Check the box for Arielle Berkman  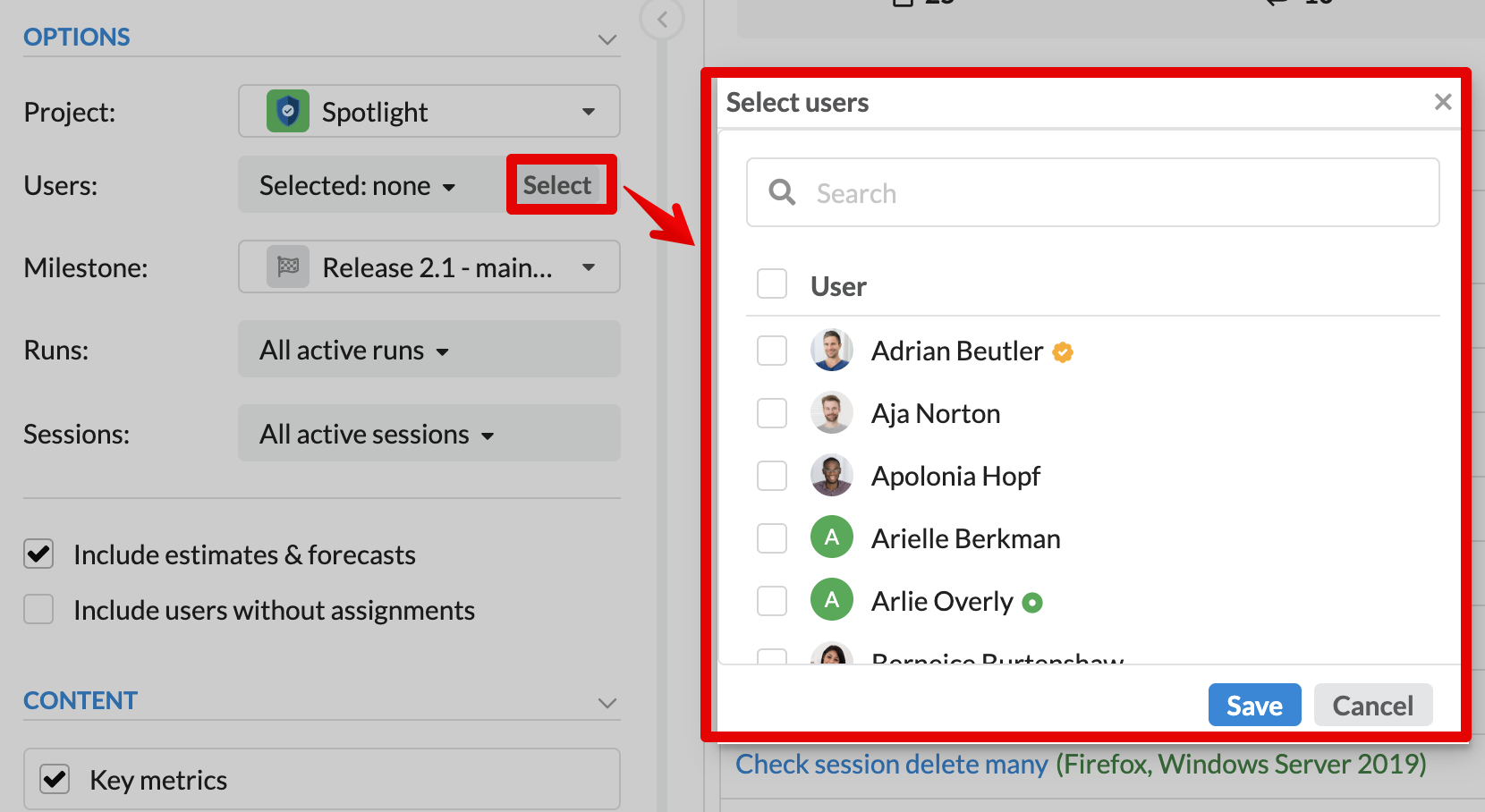coord(772,538)
